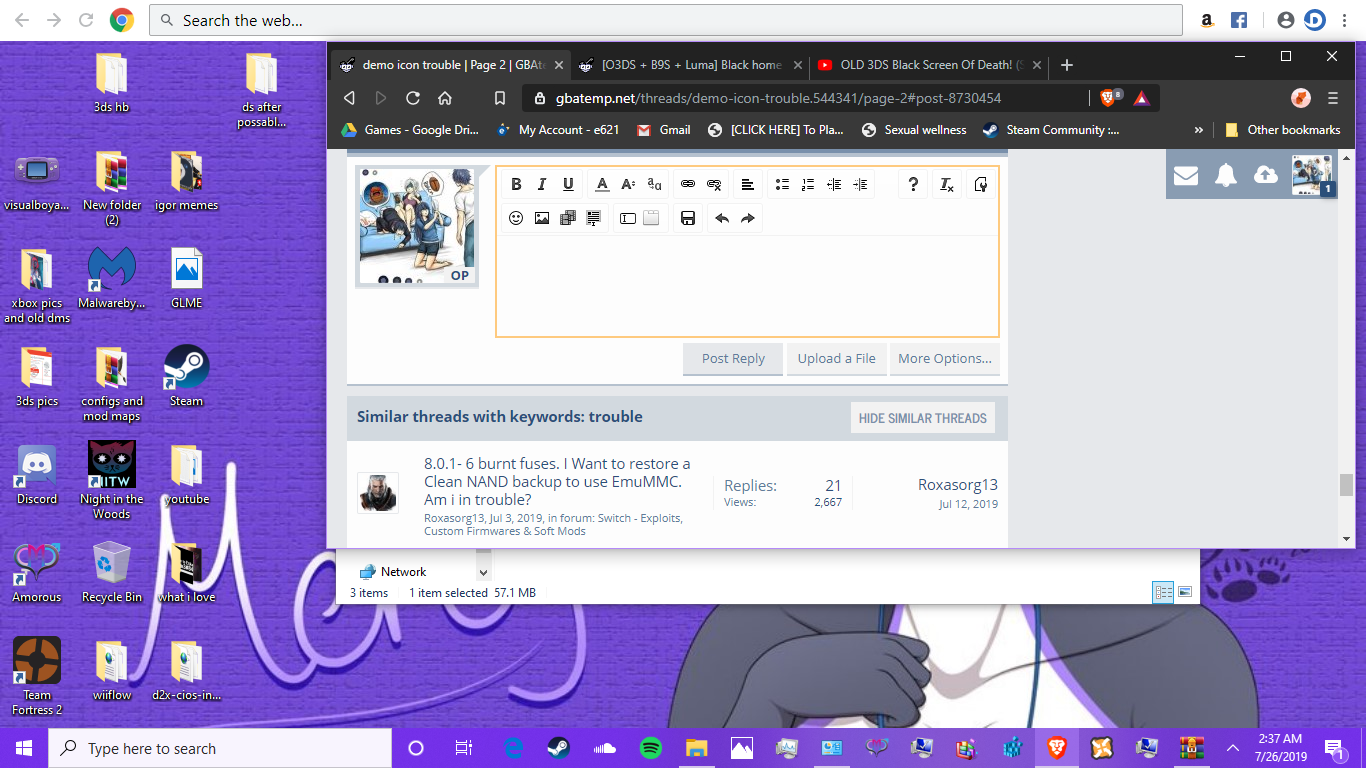This screenshot has width=1366, height=768.
Task: Insert media into the reply
Action: [568, 218]
